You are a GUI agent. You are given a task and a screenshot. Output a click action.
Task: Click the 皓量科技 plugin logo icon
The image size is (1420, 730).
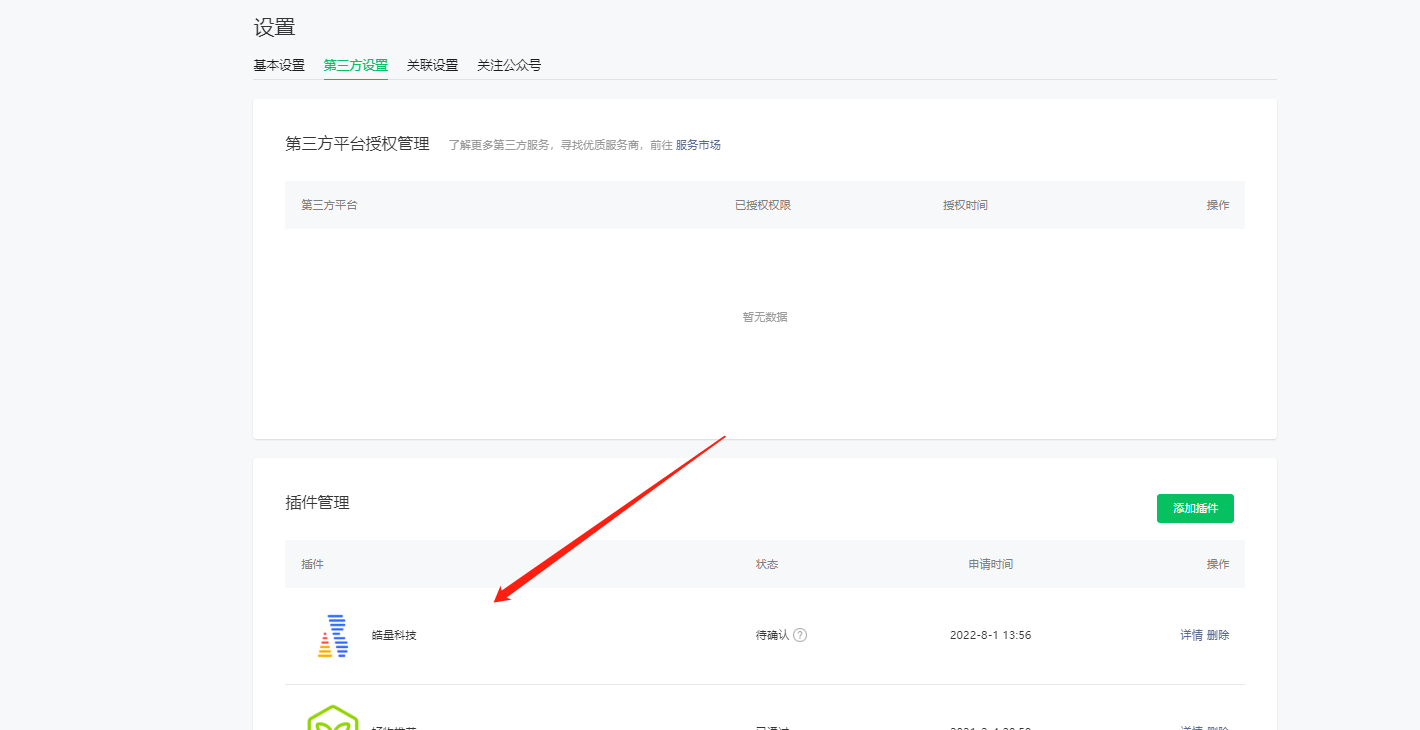(x=332, y=636)
